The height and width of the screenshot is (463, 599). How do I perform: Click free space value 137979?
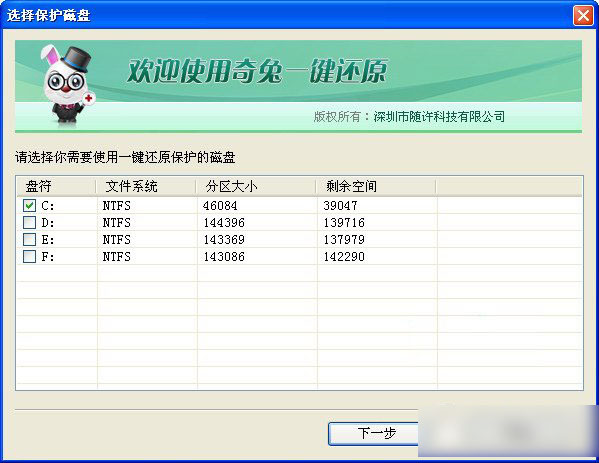point(344,240)
